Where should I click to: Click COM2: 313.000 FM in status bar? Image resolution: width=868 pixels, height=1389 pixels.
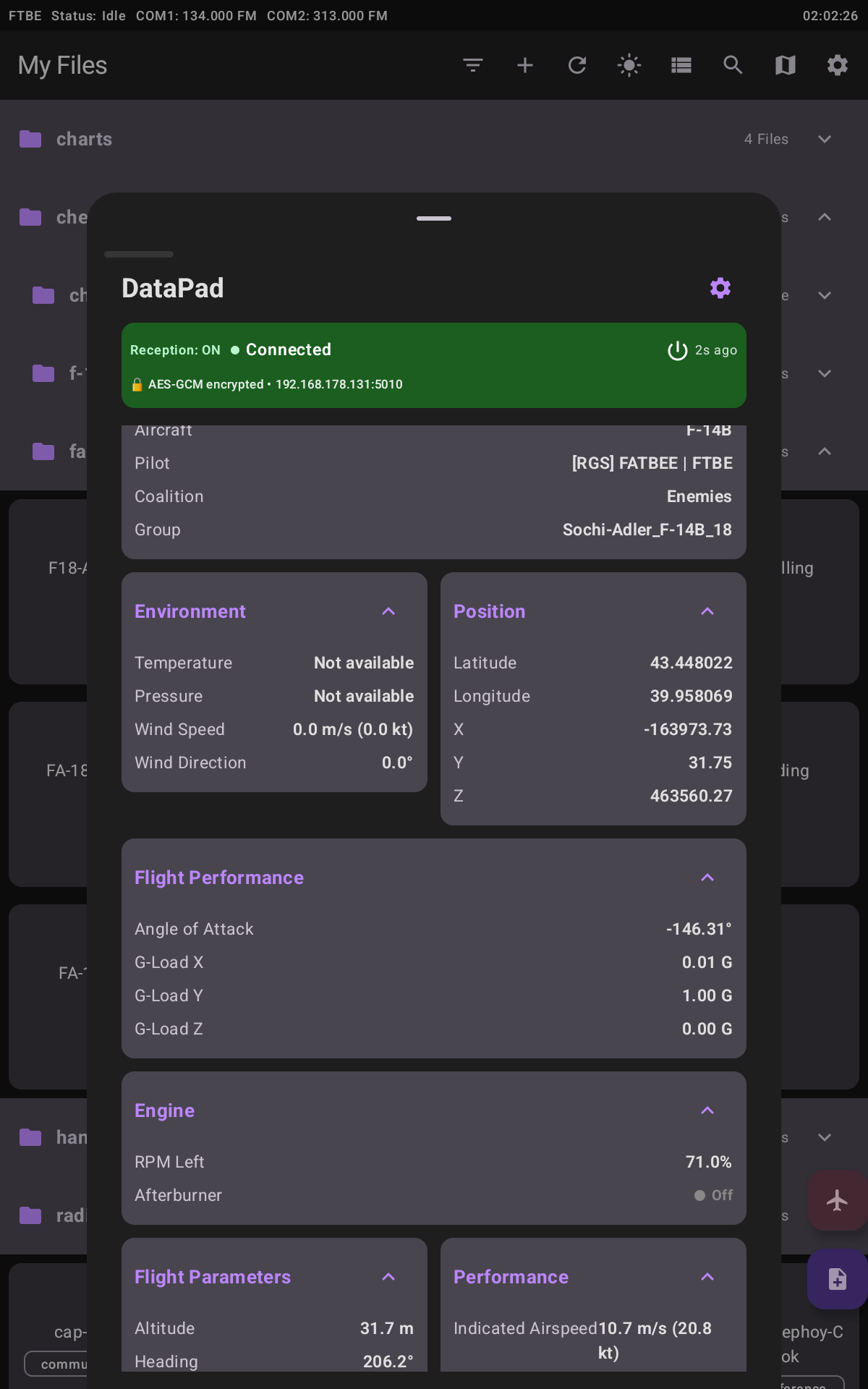(327, 16)
